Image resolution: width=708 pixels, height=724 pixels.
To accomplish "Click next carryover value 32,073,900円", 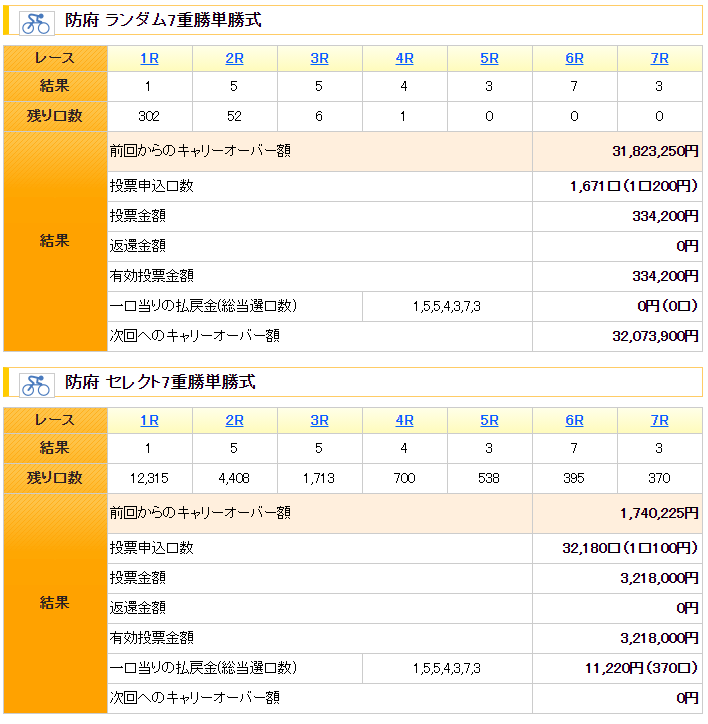I will pos(655,336).
